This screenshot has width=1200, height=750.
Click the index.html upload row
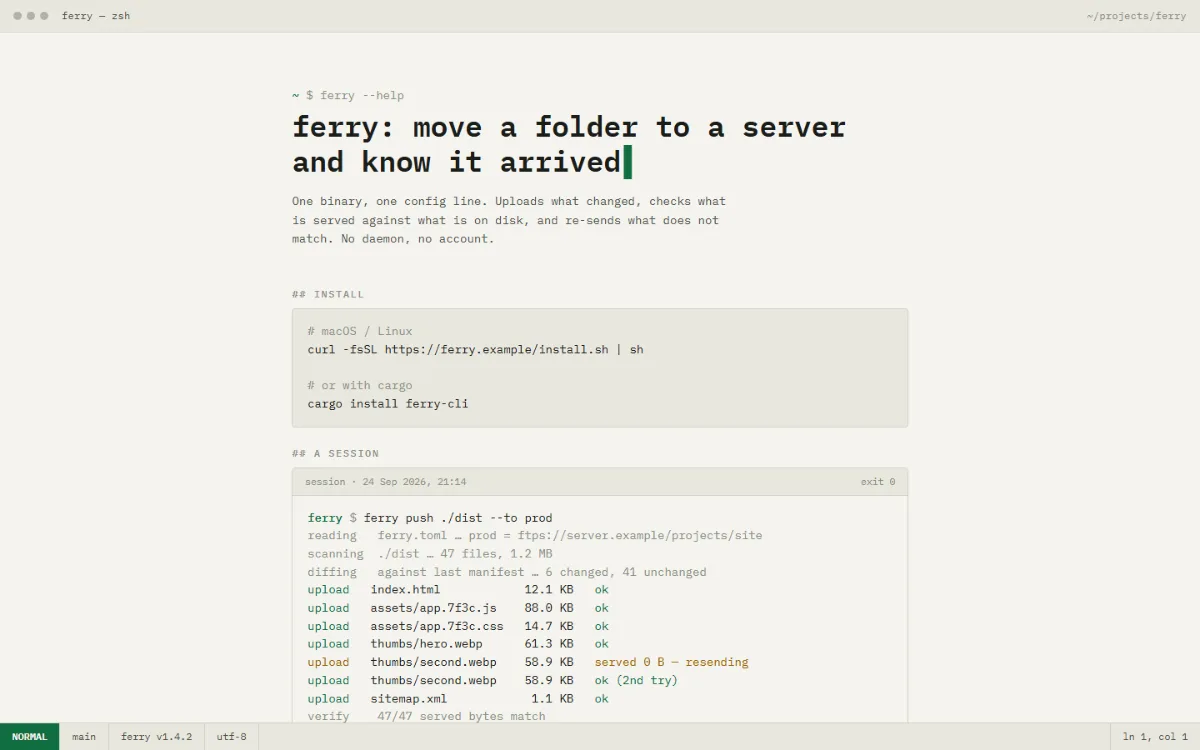[x=458, y=590]
